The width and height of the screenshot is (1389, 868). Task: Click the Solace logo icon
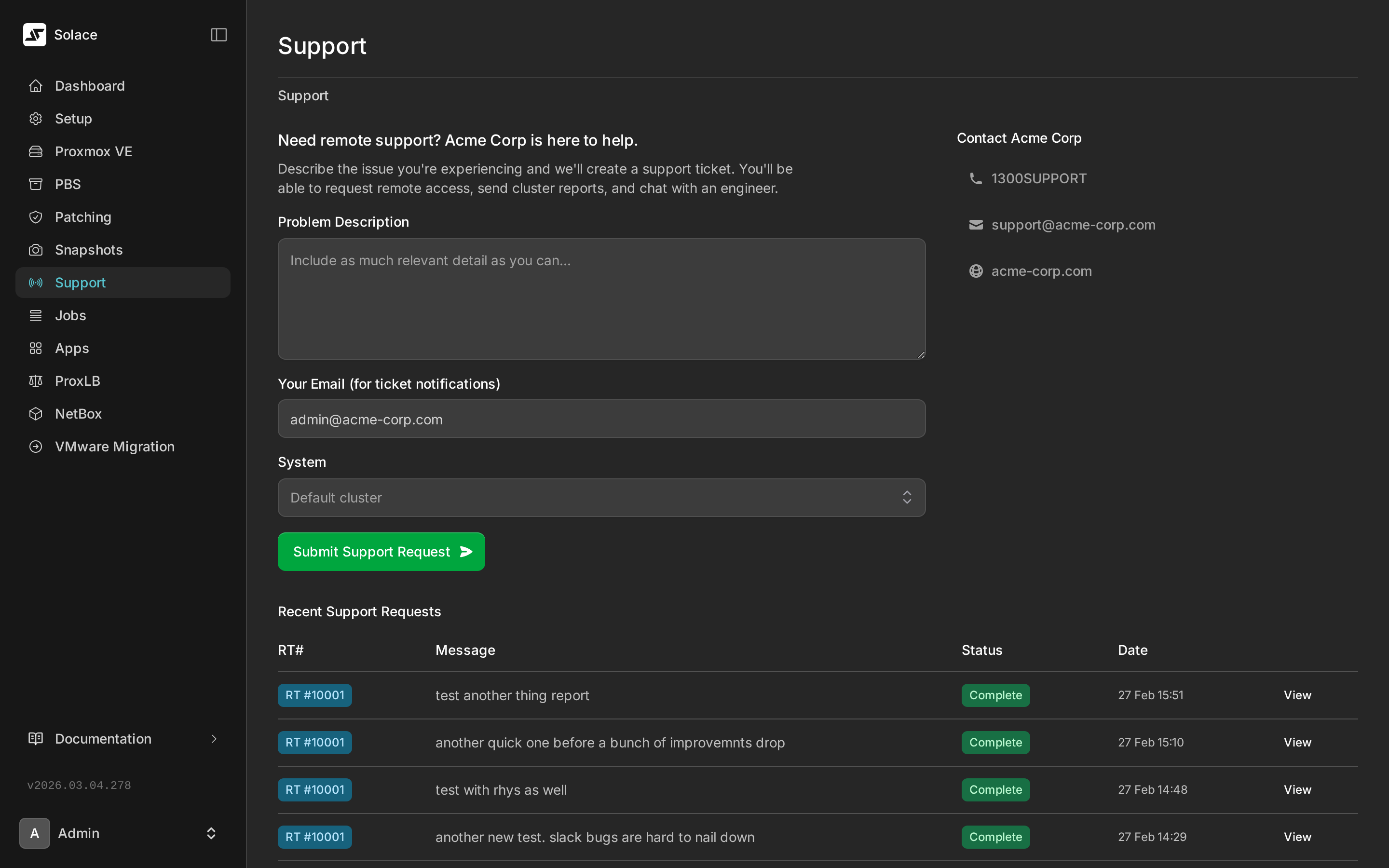click(34, 34)
